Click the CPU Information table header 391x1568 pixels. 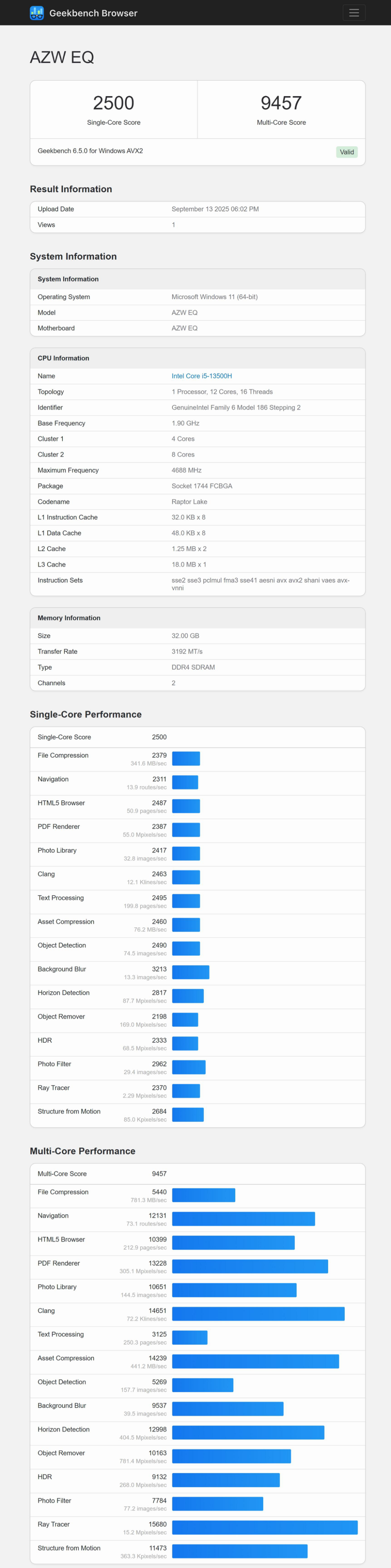[63, 359]
